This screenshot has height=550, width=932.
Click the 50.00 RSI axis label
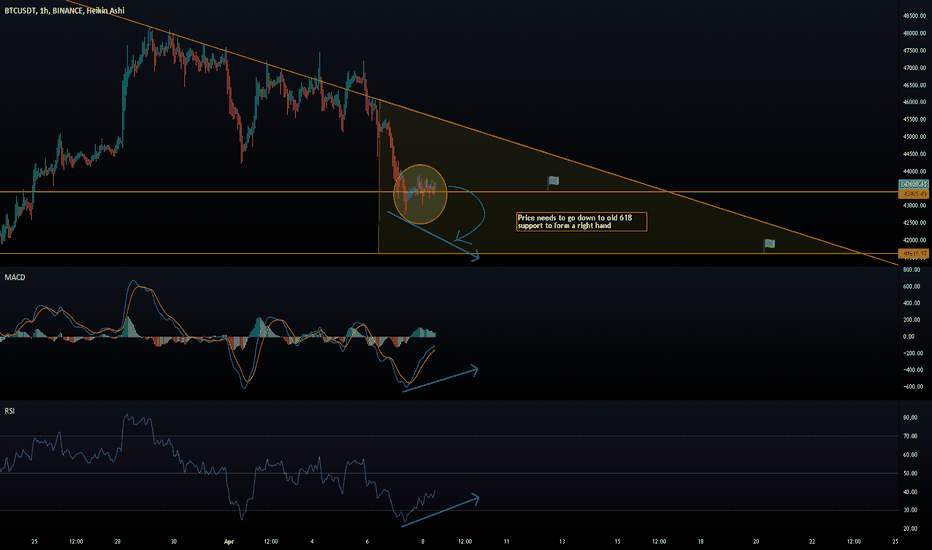(x=911, y=474)
